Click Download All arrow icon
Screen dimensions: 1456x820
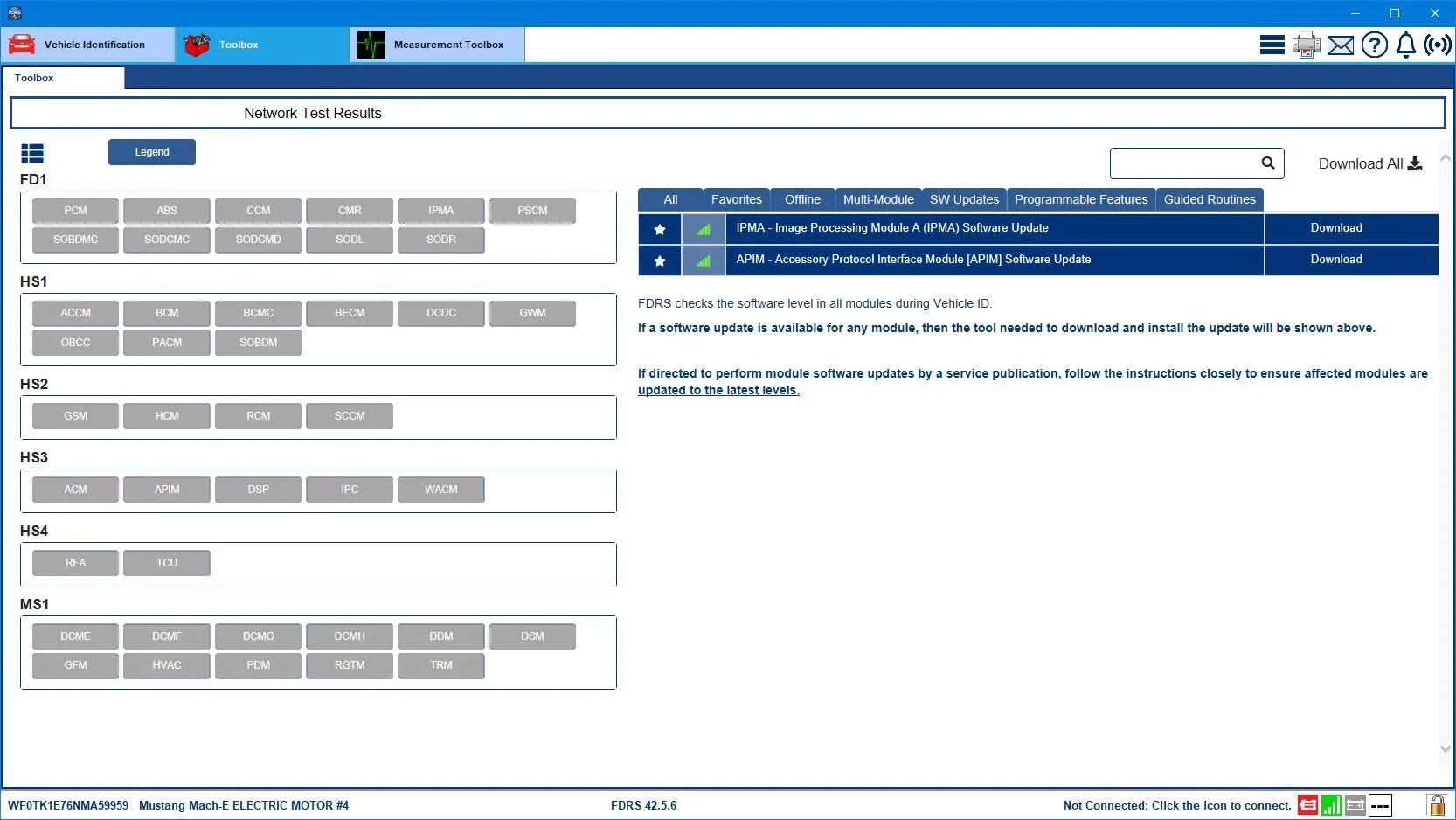(x=1415, y=163)
